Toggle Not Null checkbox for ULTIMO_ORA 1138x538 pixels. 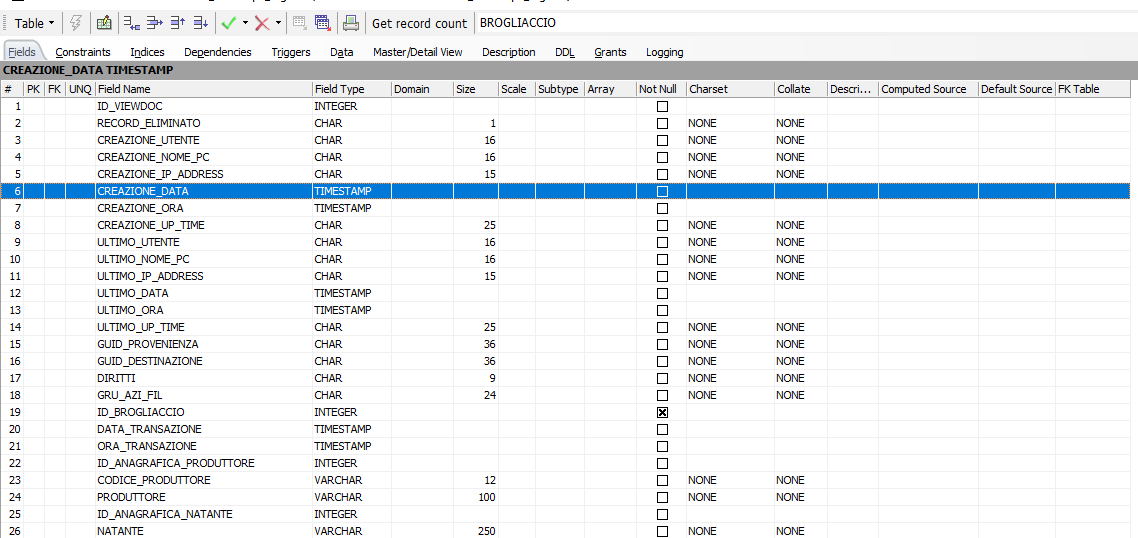tap(662, 310)
